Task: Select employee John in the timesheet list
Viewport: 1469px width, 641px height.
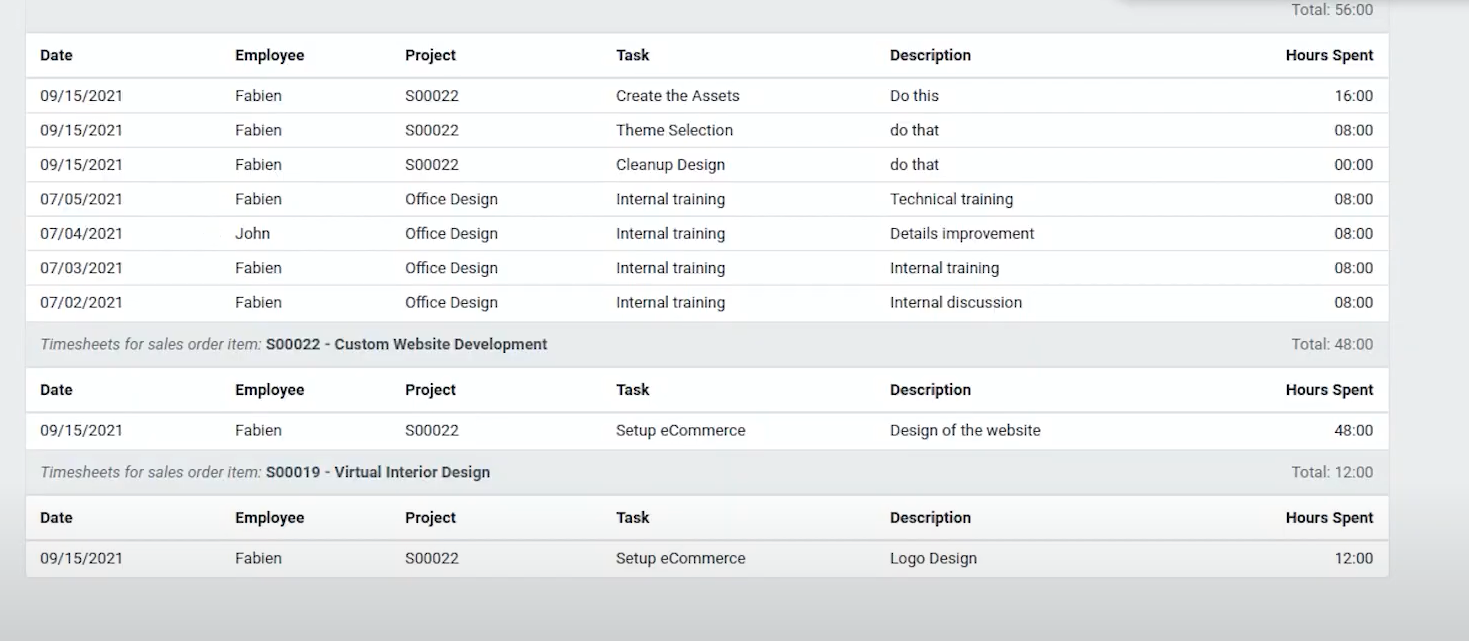Action: [x=252, y=234]
